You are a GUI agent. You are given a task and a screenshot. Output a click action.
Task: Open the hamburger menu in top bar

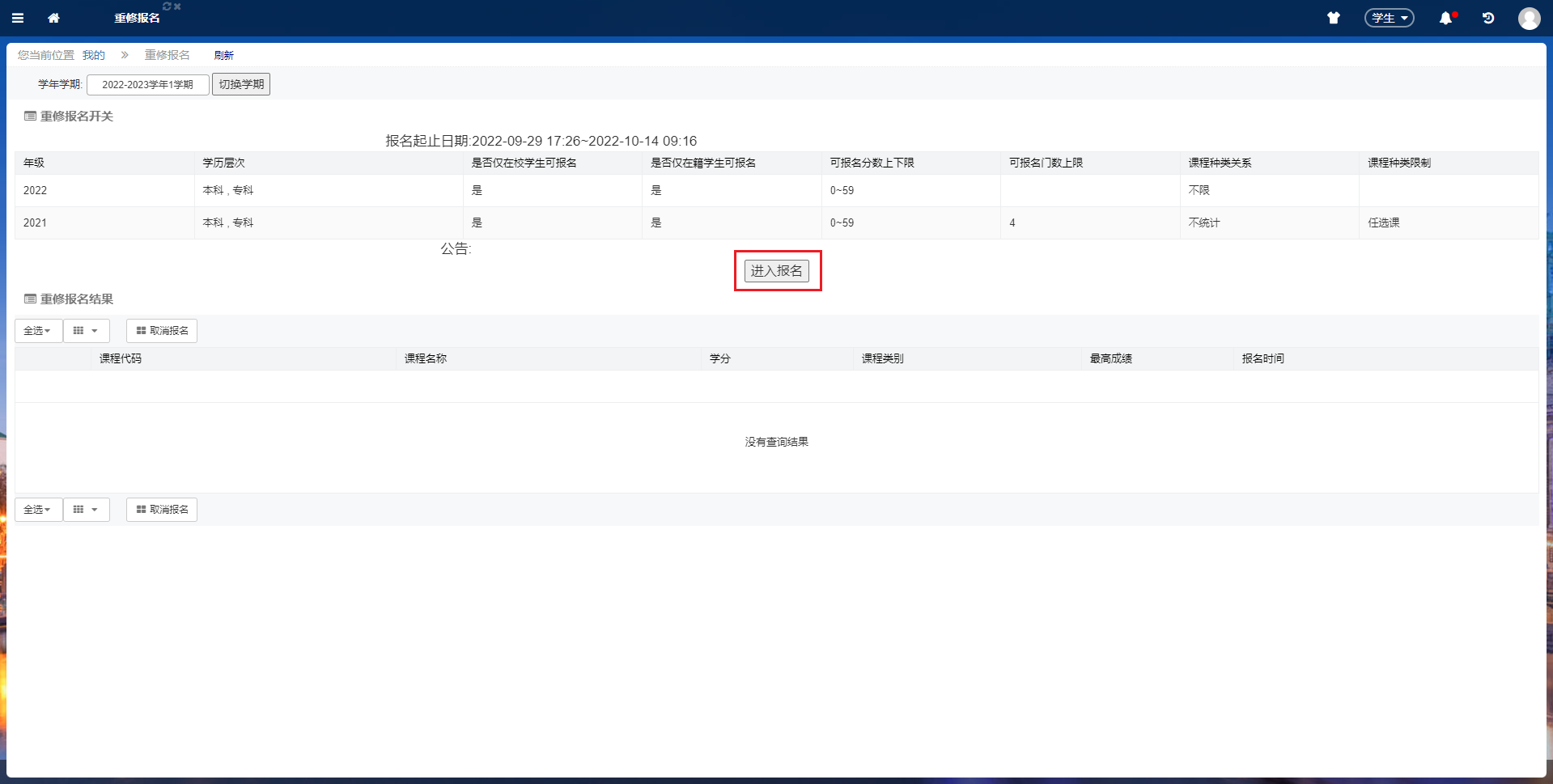pos(18,18)
